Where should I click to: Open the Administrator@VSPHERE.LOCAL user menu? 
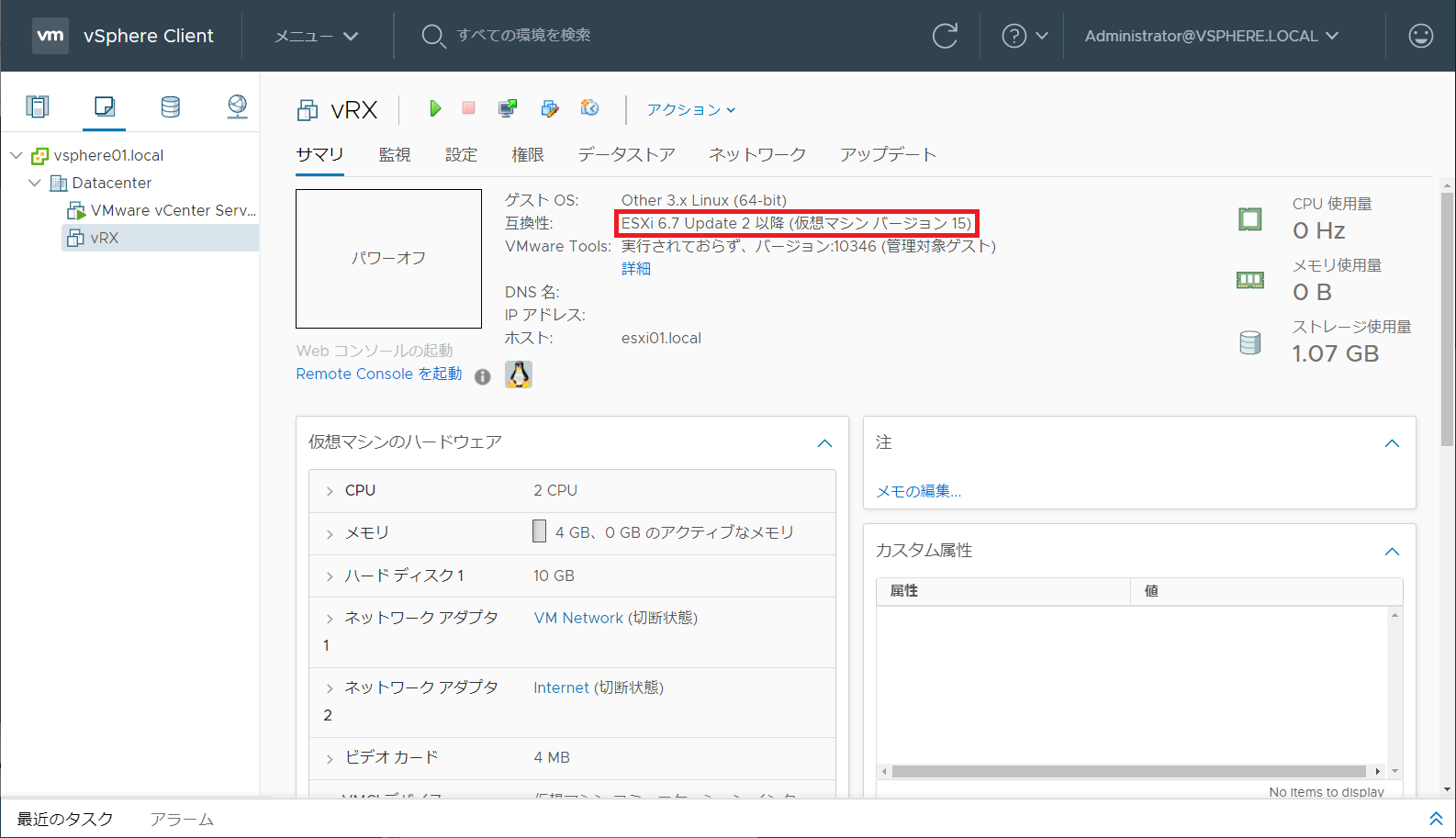(x=1211, y=36)
